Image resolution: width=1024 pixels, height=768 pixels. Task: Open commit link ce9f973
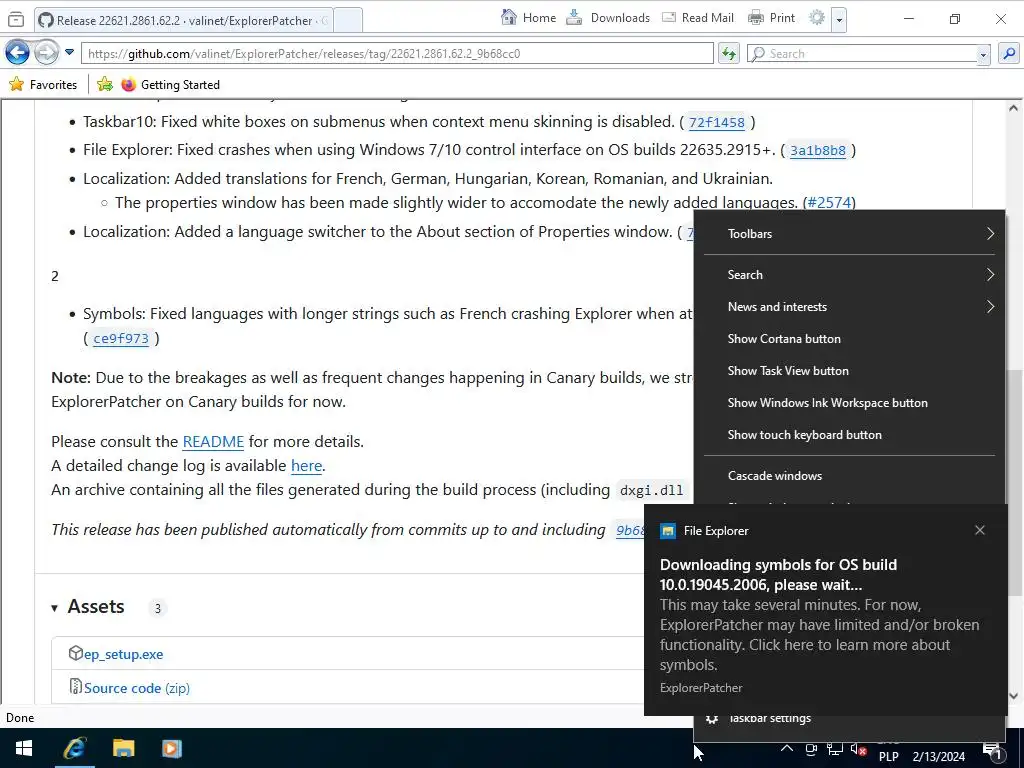click(x=121, y=338)
